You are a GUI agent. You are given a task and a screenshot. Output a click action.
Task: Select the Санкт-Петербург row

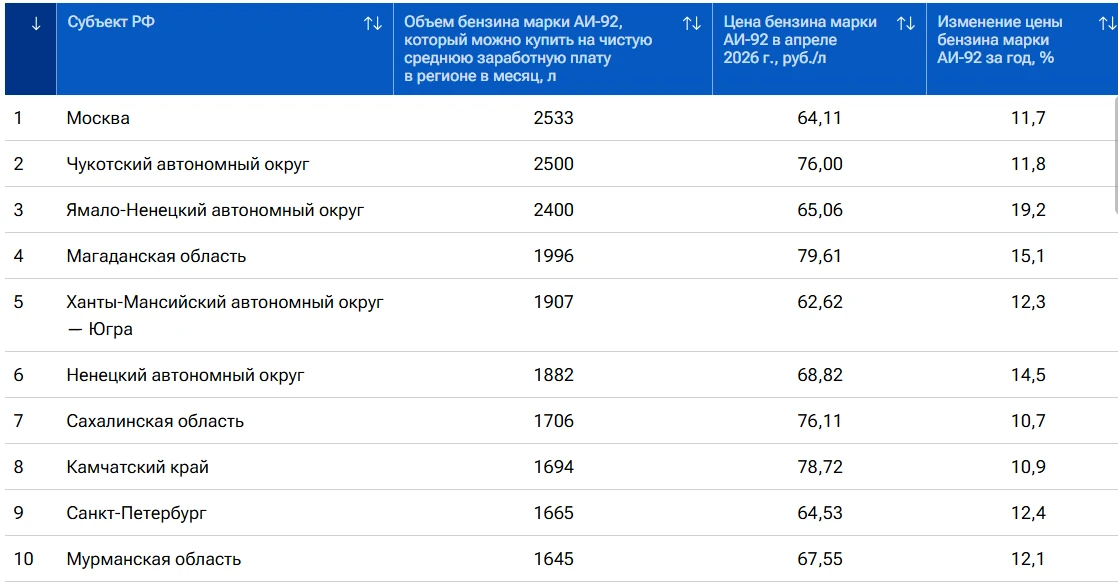pyautogui.click(x=561, y=513)
